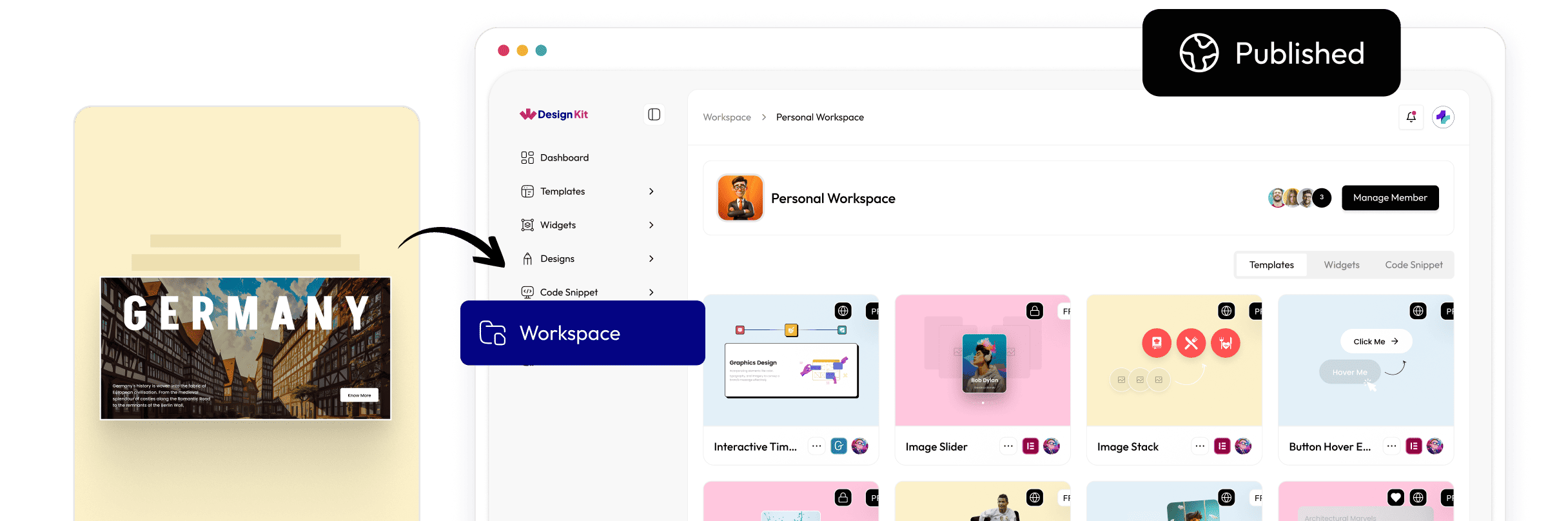The height and width of the screenshot is (521, 1568).
Task: Click the Workspace breadcrumb link
Action: click(x=727, y=117)
